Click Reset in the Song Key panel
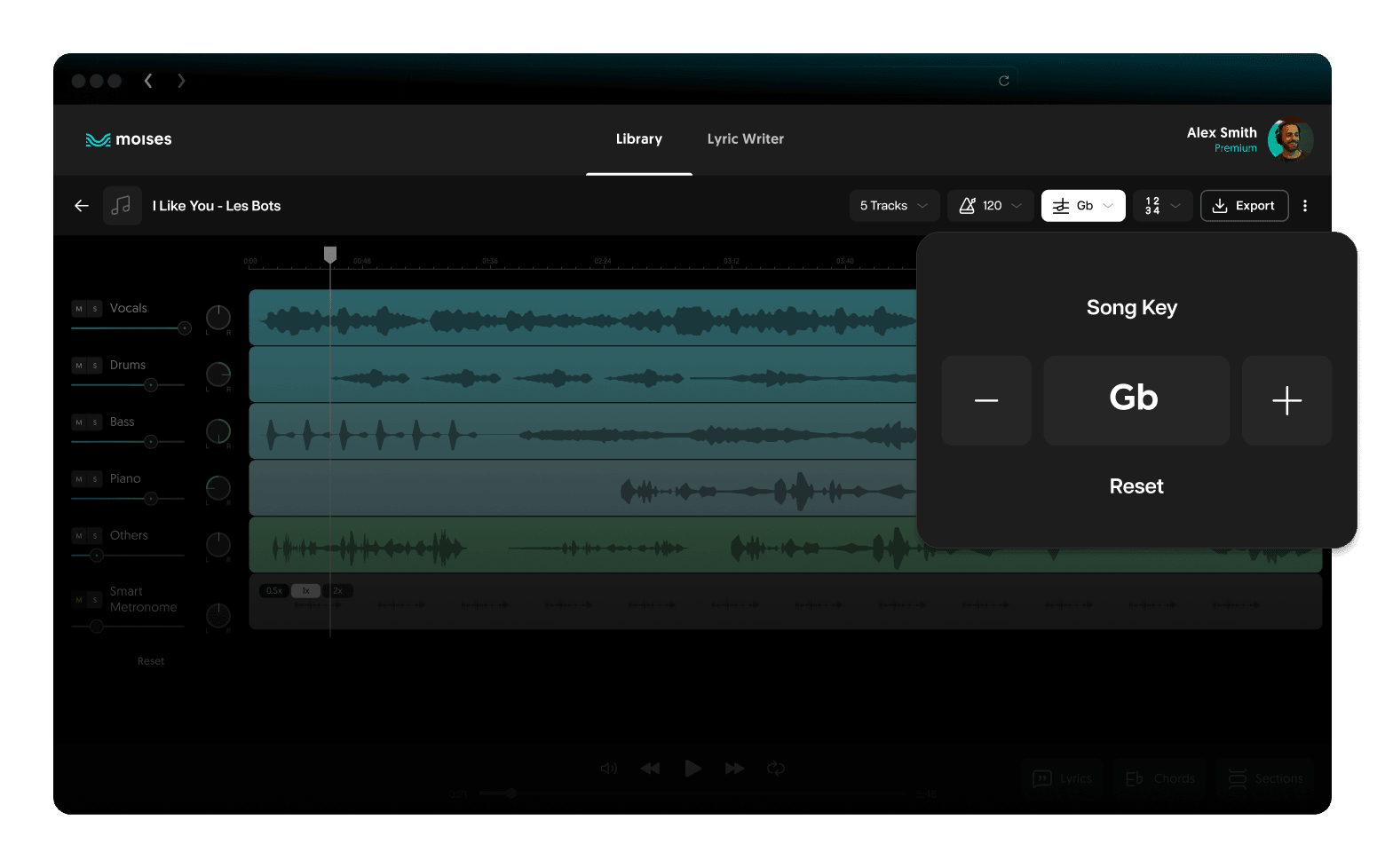The height and width of the screenshot is (868, 1385). tap(1136, 486)
